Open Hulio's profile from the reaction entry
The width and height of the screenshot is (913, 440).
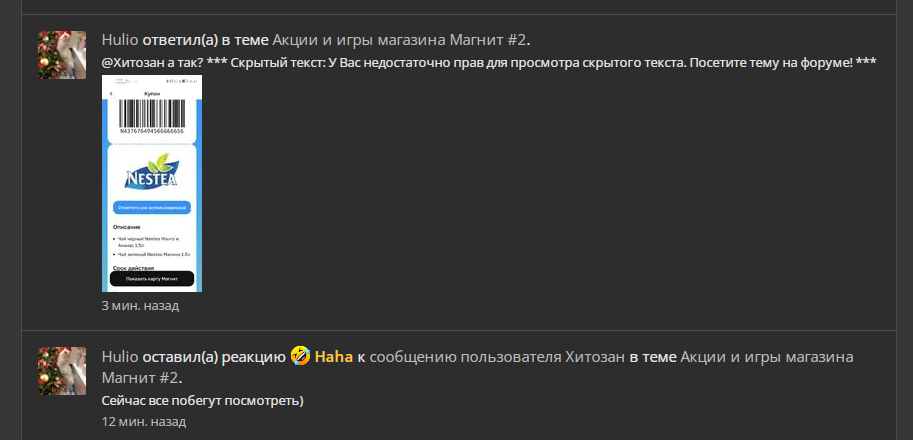coord(120,356)
